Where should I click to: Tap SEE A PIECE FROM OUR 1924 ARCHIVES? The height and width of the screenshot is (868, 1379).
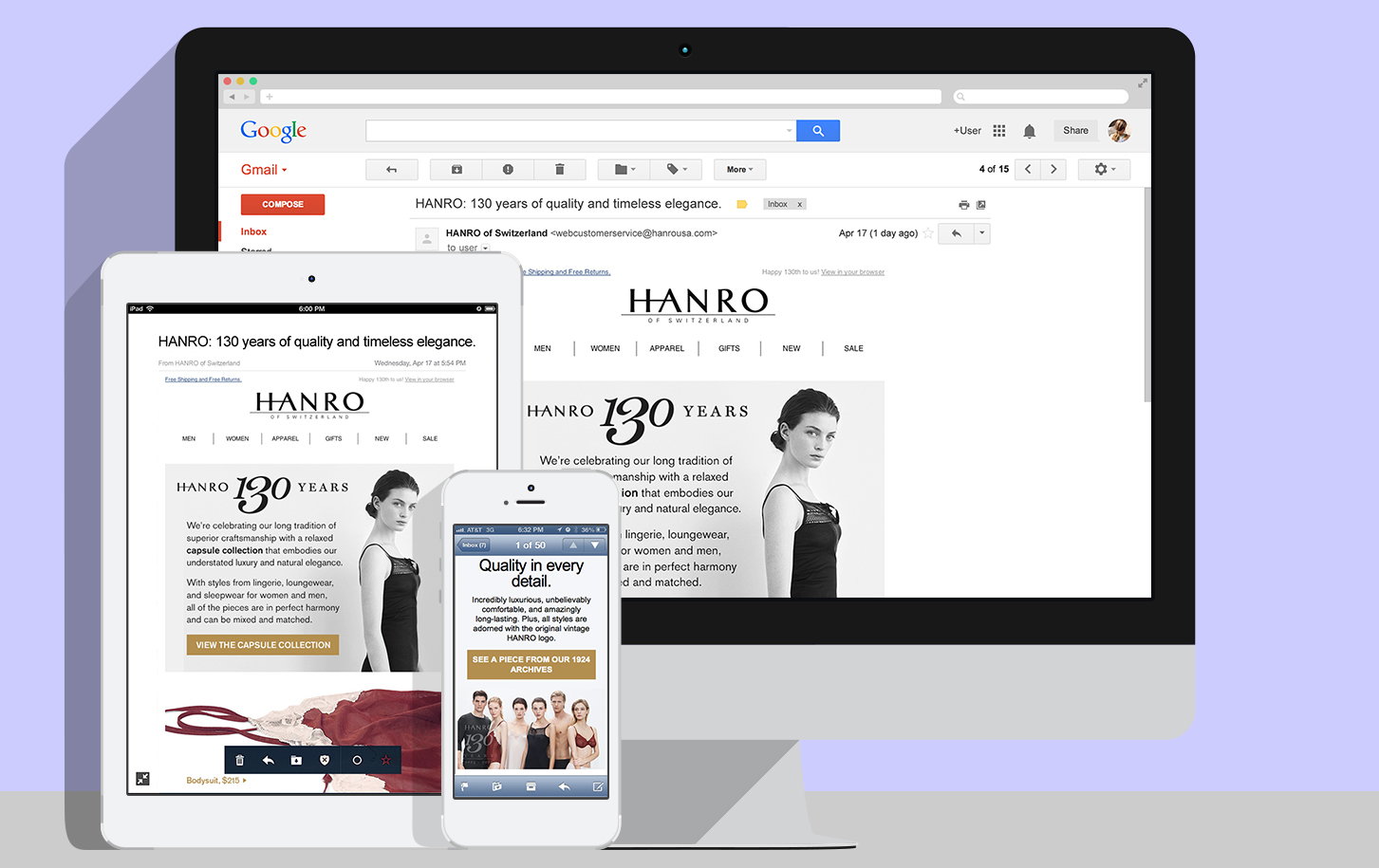point(531,664)
